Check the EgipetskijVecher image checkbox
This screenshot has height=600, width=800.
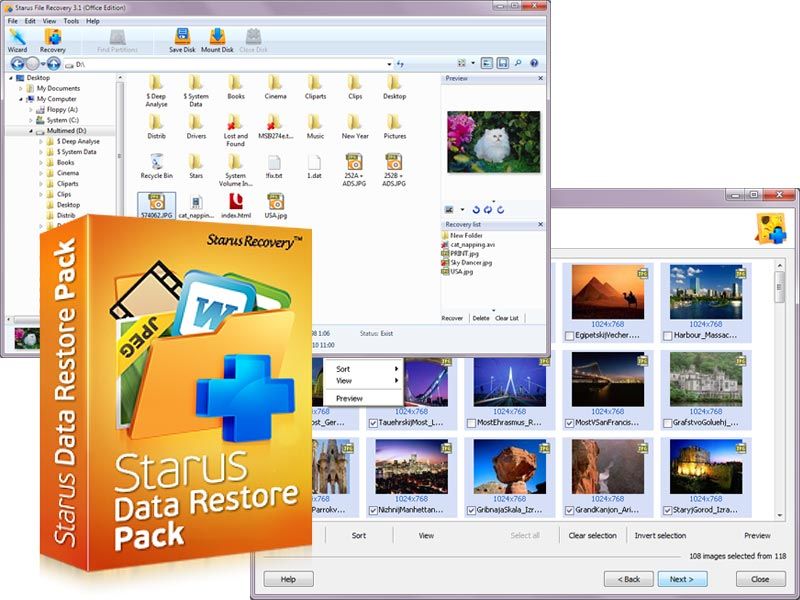point(569,336)
